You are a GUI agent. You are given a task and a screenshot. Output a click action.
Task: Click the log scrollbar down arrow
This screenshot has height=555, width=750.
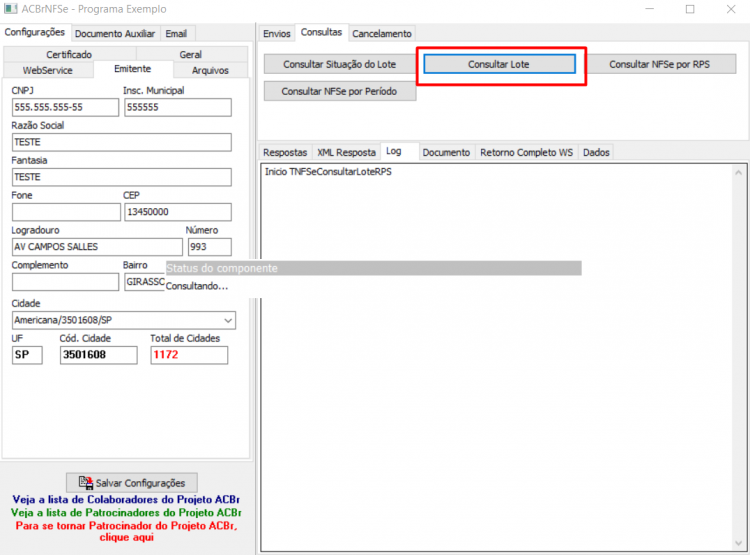739,543
